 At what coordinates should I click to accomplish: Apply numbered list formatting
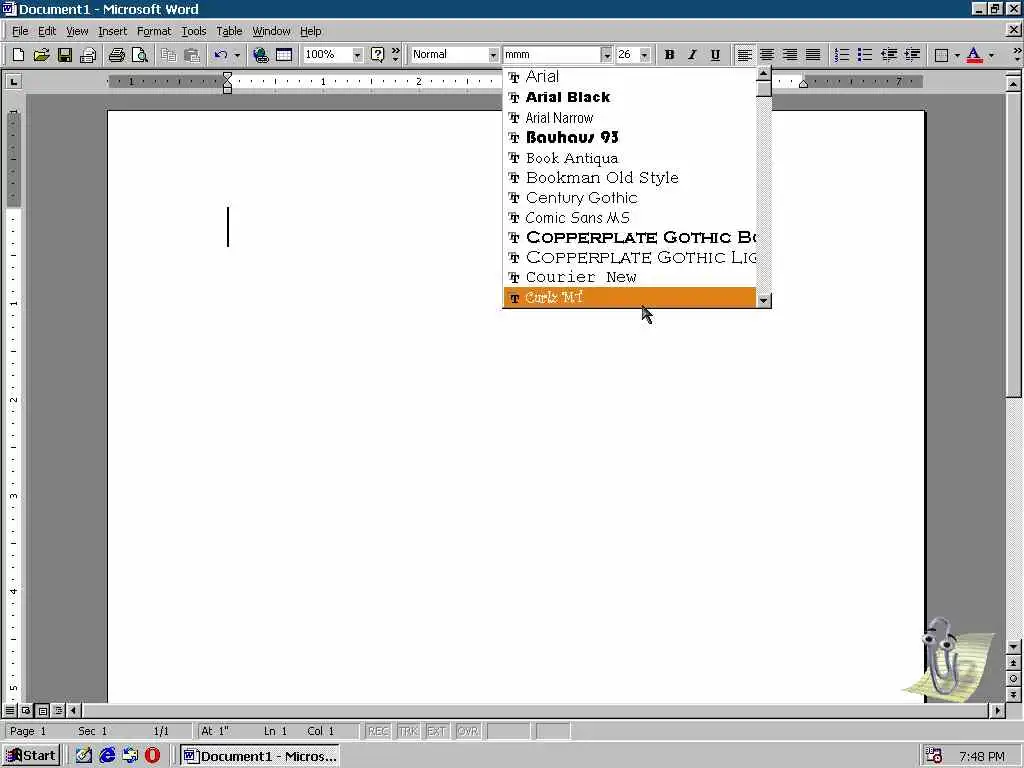(x=842, y=55)
